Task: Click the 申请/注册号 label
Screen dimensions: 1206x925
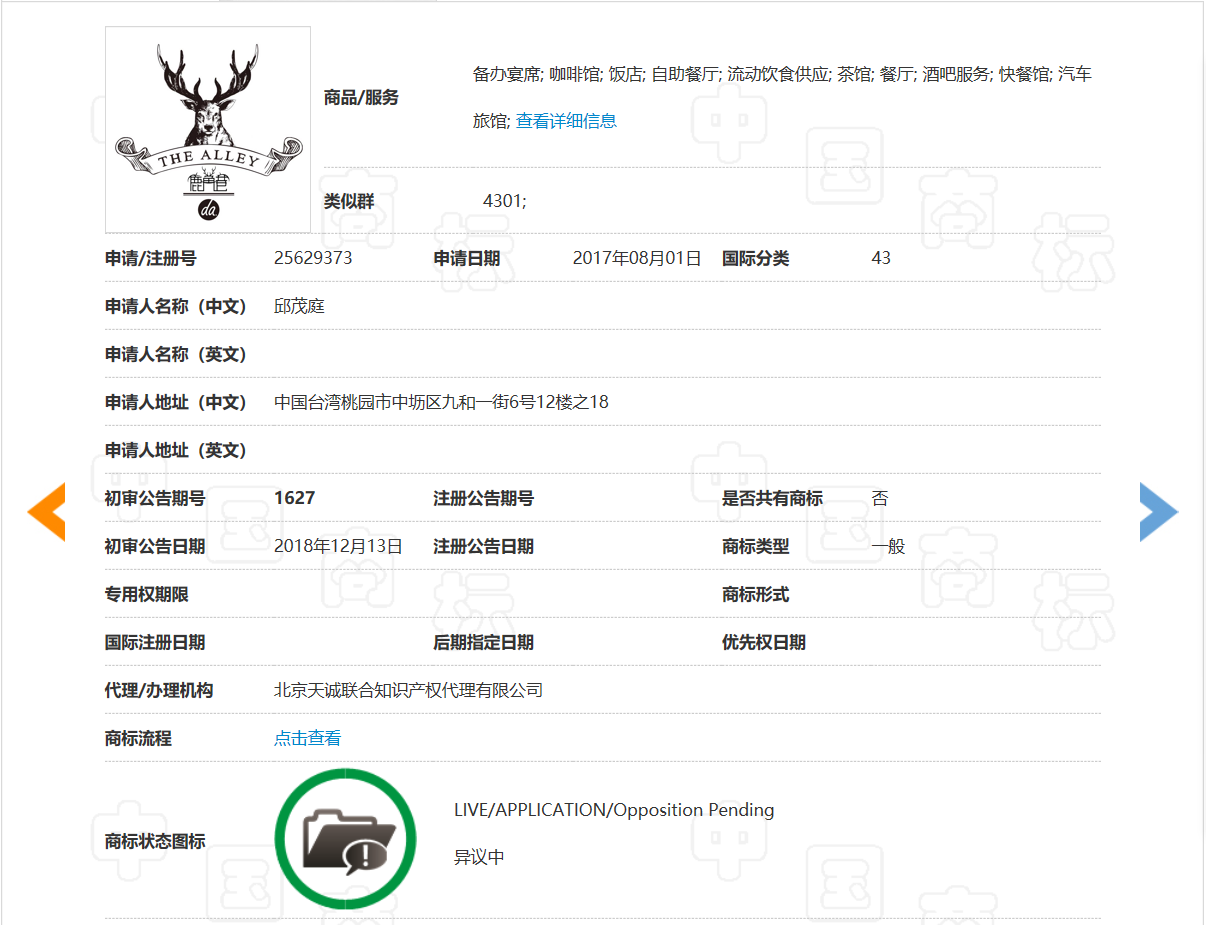Action: [151, 258]
